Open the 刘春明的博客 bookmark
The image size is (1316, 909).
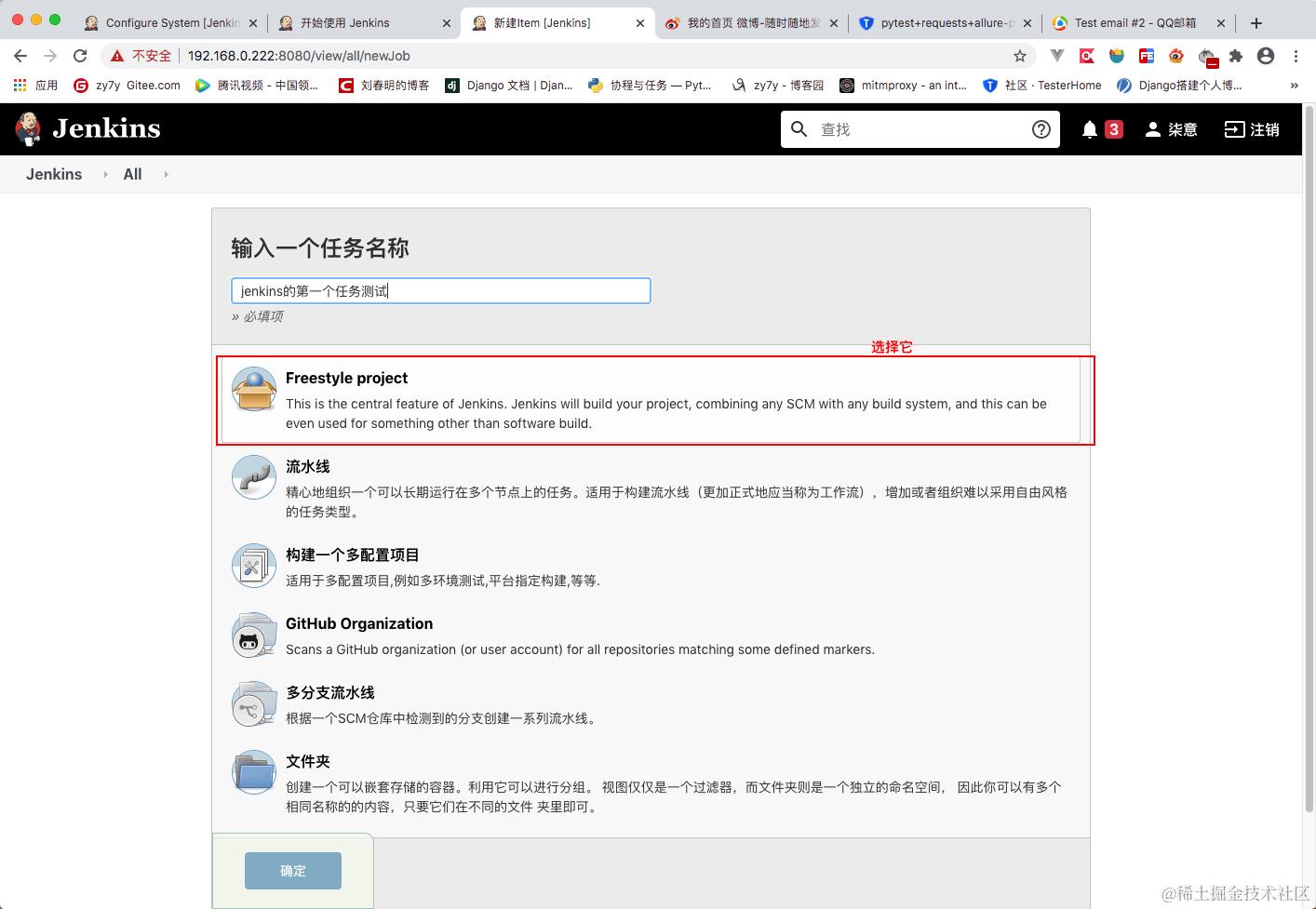tap(383, 85)
